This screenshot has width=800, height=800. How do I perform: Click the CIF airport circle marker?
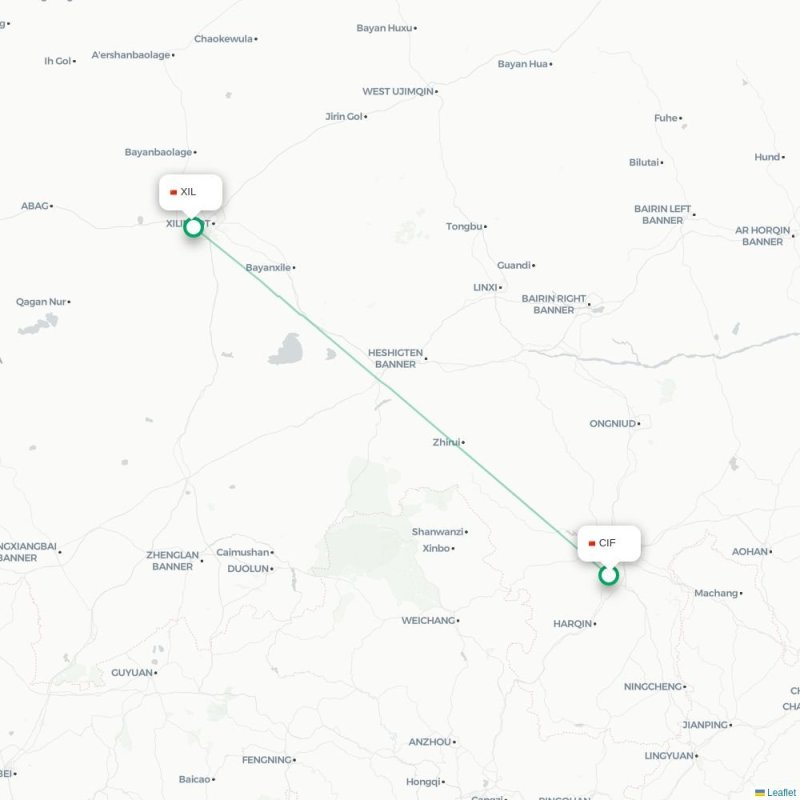click(608, 575)
